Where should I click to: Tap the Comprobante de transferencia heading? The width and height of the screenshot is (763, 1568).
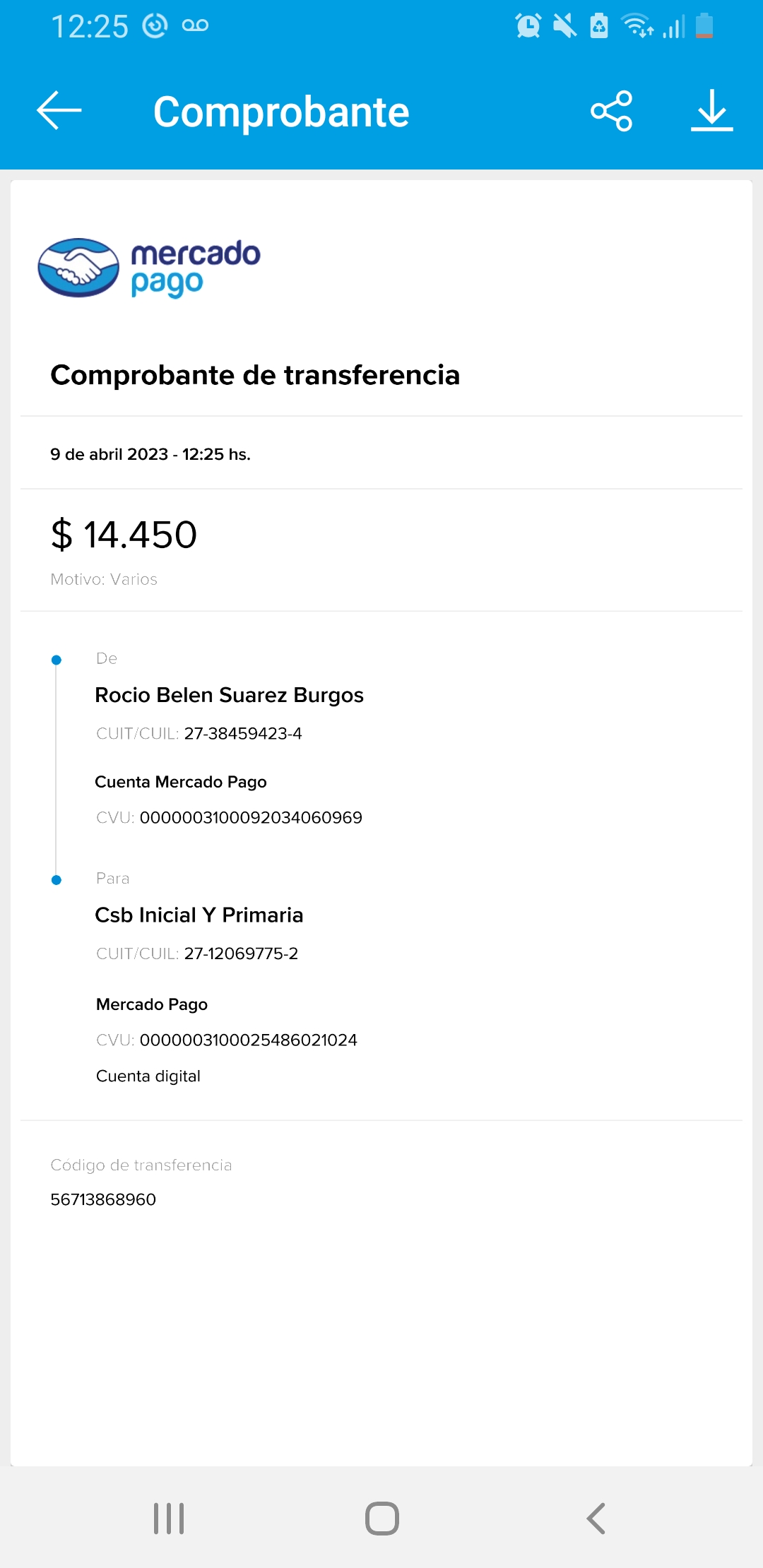255,375
